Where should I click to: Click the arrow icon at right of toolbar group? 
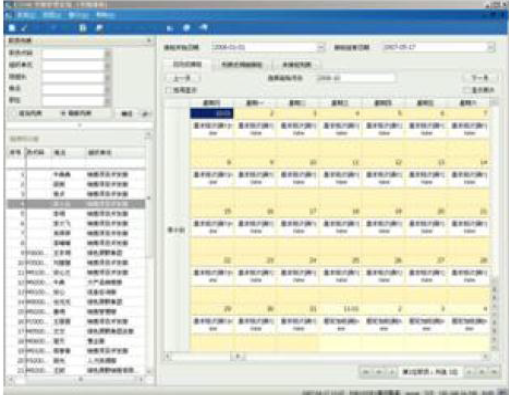click(x=204, y=28)
